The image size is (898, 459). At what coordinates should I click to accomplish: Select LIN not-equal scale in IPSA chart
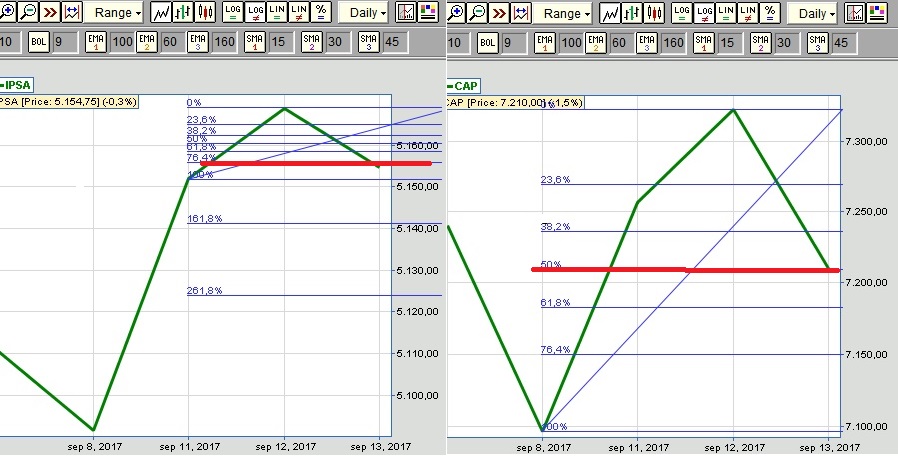coord(299,12)
